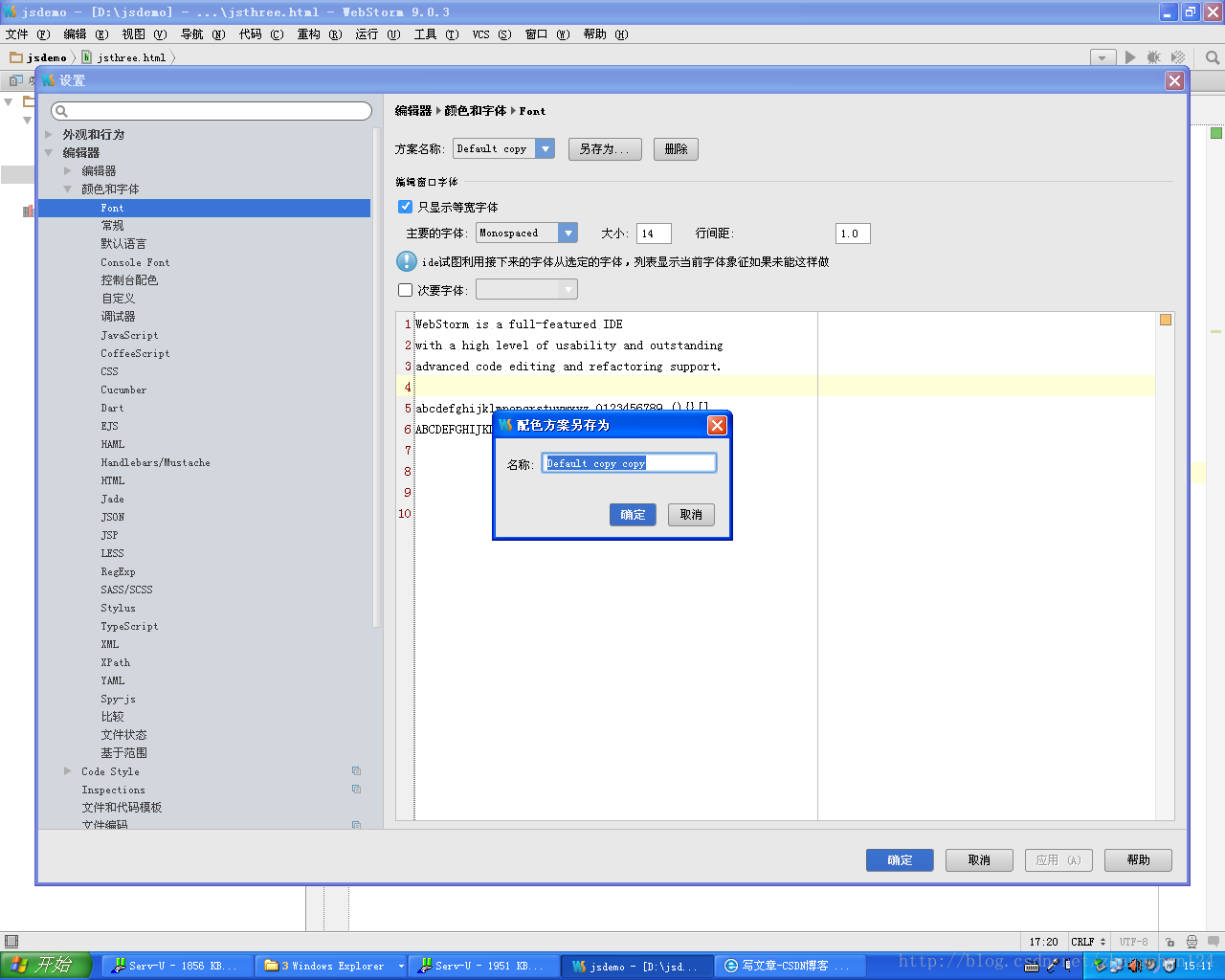This screenshot has width=1225, height=980.
Task: Click the jsdemo folder breadcrumb icon
Action: tap(15, 57)
